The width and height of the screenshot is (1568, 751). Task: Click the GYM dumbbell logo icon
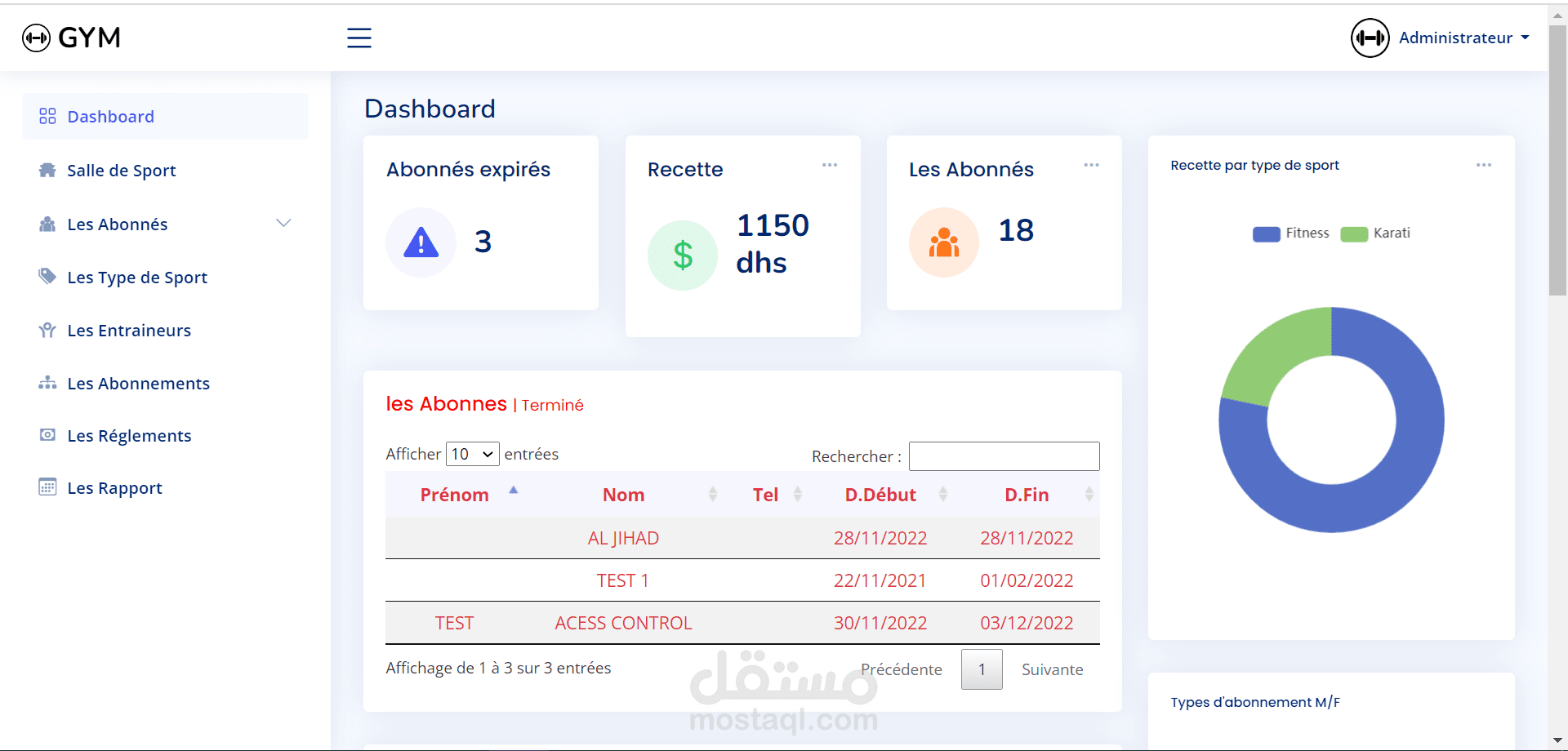[x=36, y=38]
